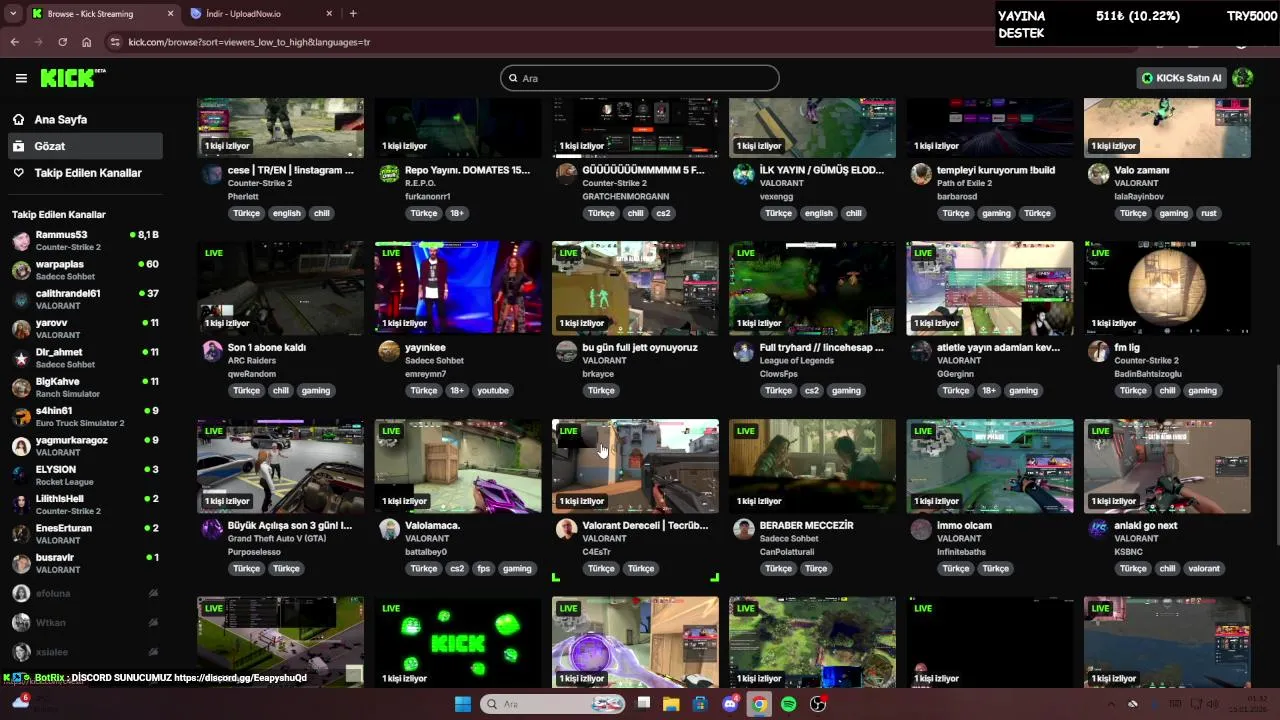The height and width of the screenshot is (720, 1280).
Task: Open Discord from the taskbar
Action: pyautogui.click(x=730, y=704)
